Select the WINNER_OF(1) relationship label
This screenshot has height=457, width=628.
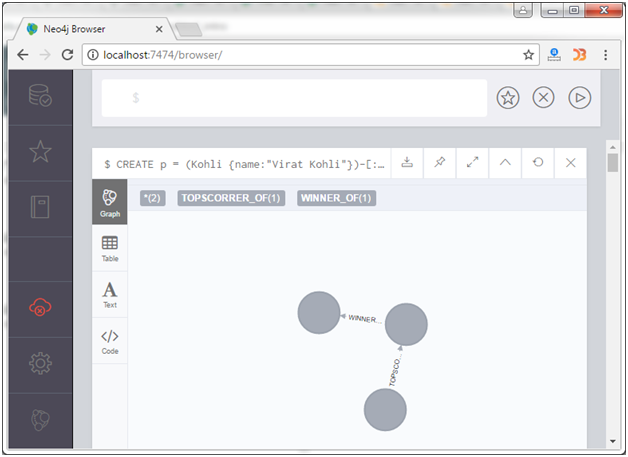coord(336,198)
